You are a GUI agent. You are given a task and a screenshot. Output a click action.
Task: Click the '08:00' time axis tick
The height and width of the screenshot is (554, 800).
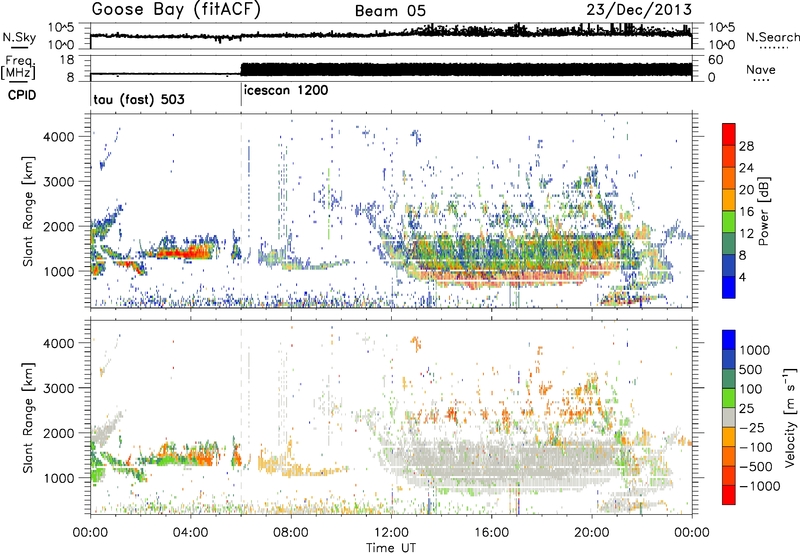point(291,533)
